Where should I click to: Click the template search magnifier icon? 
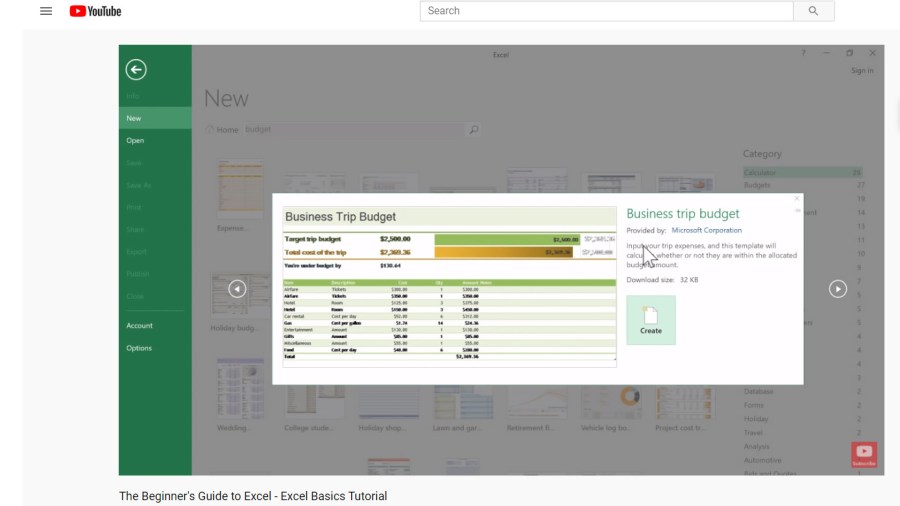474,130
